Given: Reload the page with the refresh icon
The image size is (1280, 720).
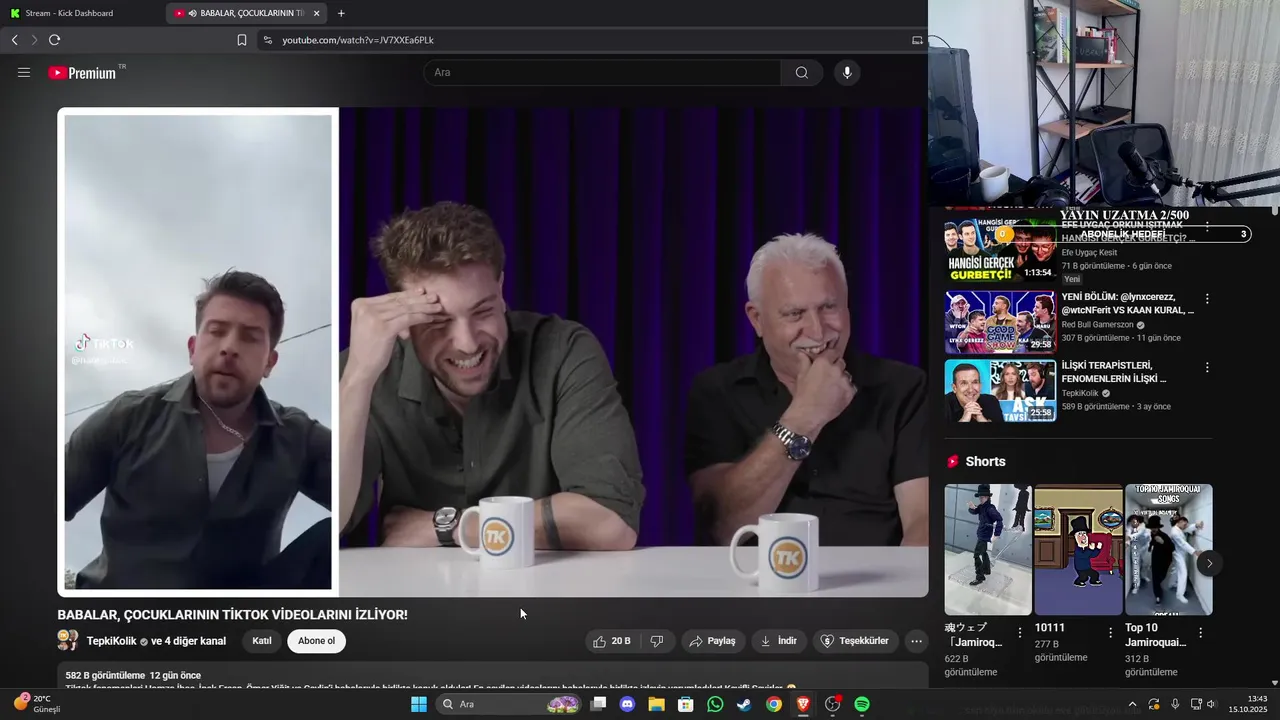Looking at the screenshot, I should 54,40.
